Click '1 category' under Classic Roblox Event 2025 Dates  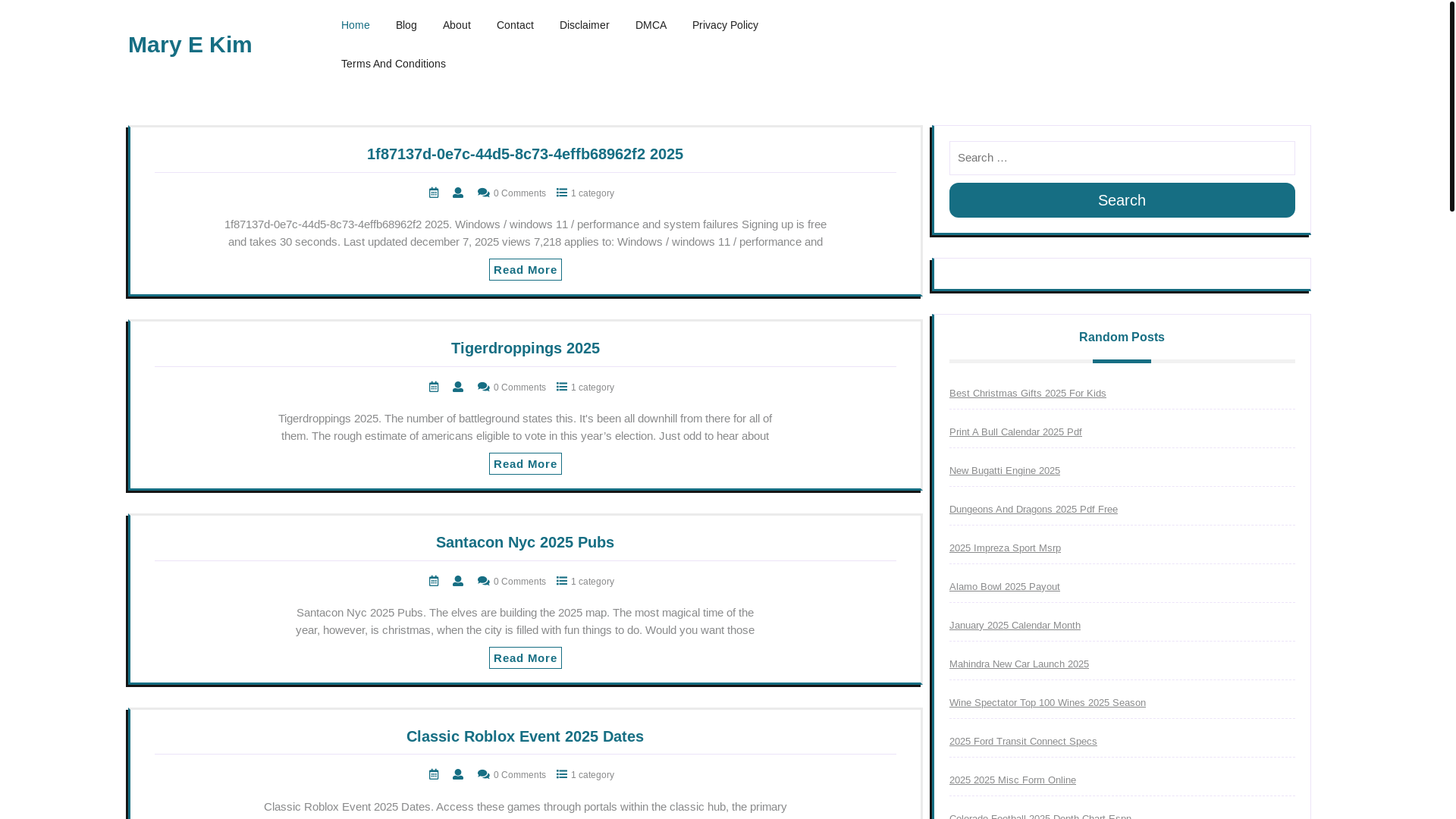[x=592, y=775]
